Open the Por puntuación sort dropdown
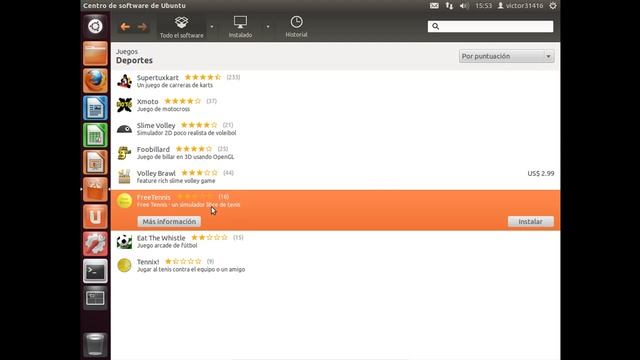Screen dimensions: 640x360 click(x=507, y=56)
